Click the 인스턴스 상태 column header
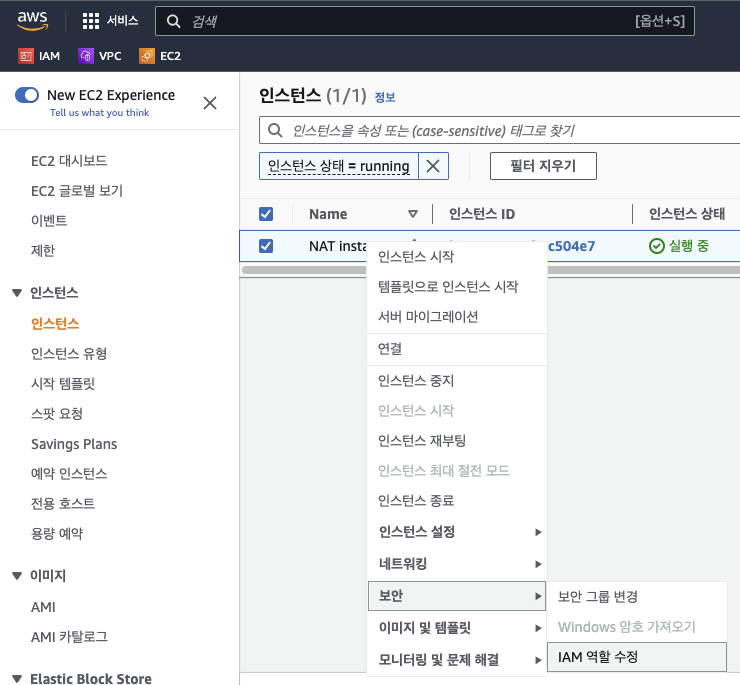Viewport: 740px width, 685px height. point(687,214)
